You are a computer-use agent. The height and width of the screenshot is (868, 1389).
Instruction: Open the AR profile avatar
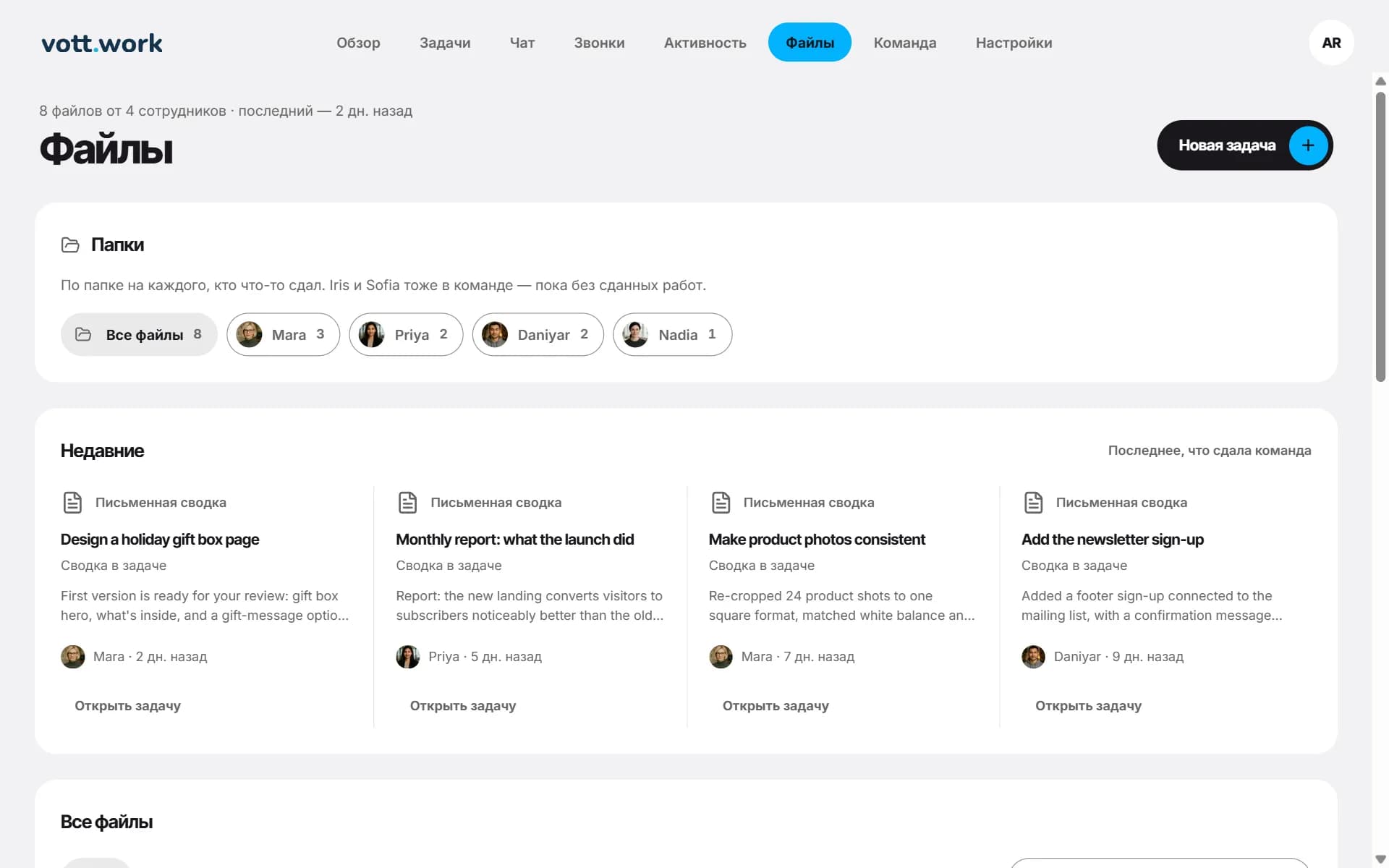[x=1331, y=43]
